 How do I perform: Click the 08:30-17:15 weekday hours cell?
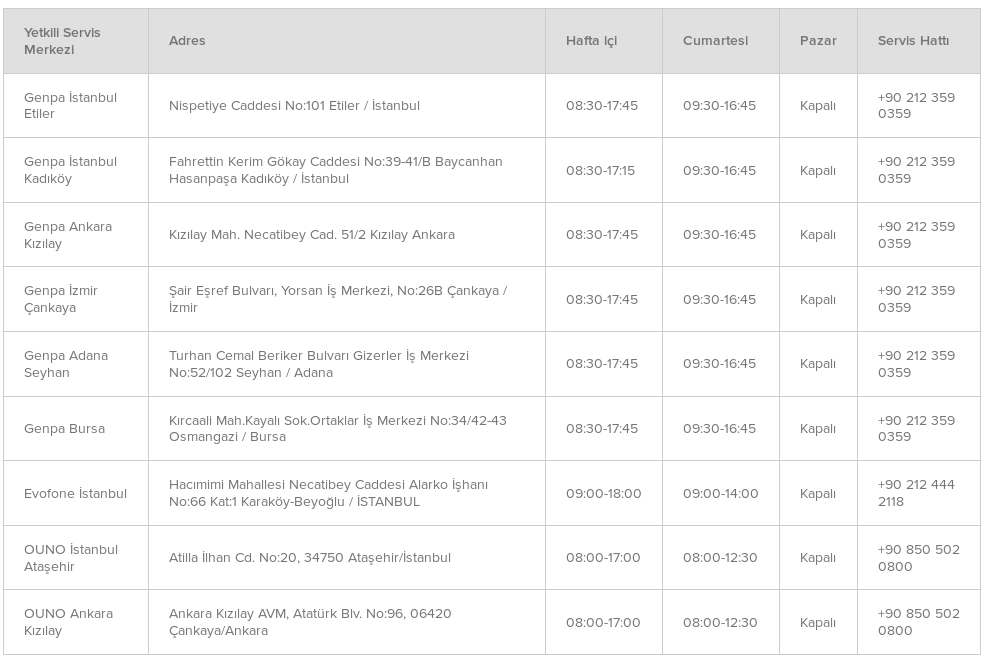600,170
